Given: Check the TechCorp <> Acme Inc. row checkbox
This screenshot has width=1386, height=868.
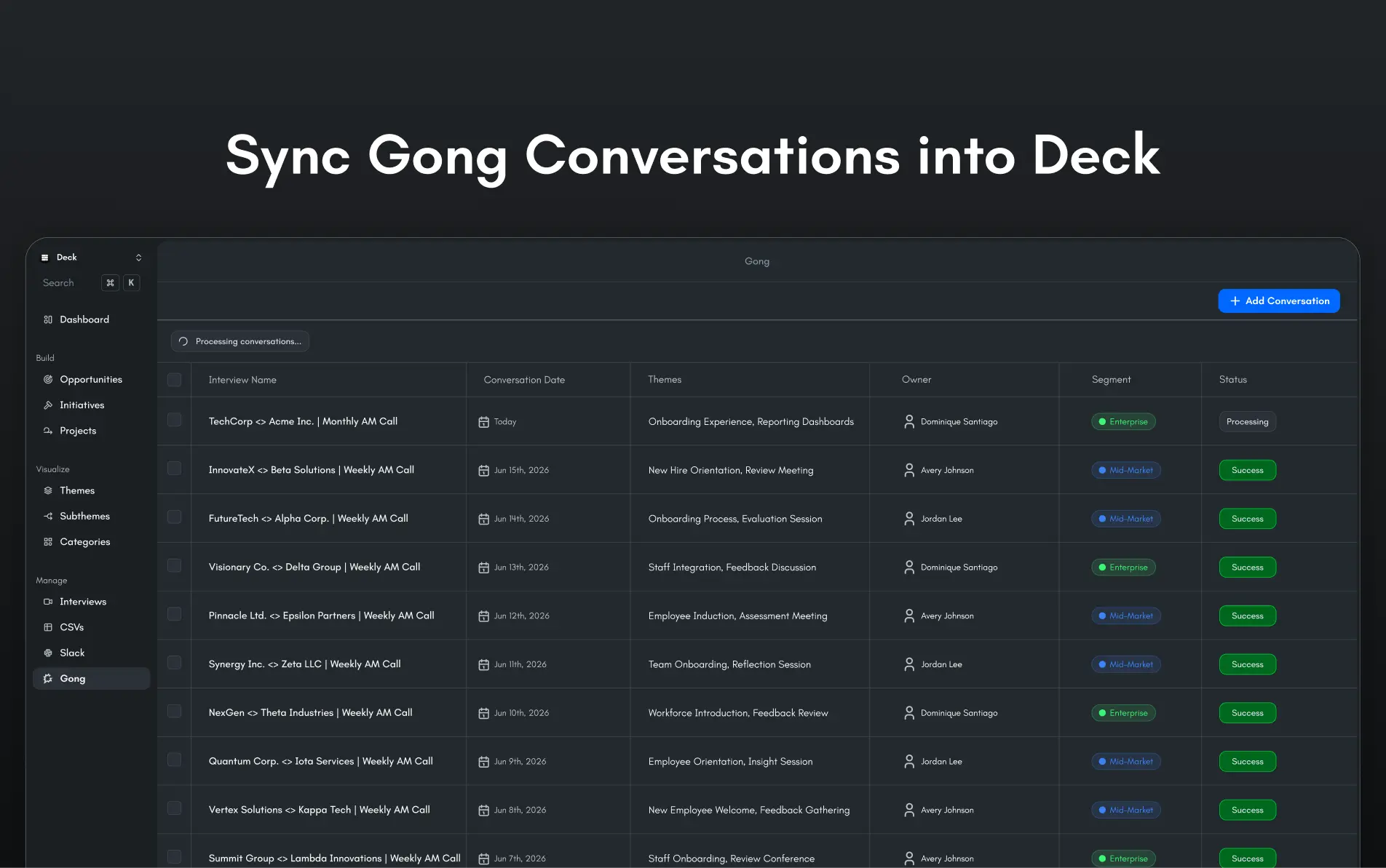Looking at the screenshot, I should pos(174,420).
